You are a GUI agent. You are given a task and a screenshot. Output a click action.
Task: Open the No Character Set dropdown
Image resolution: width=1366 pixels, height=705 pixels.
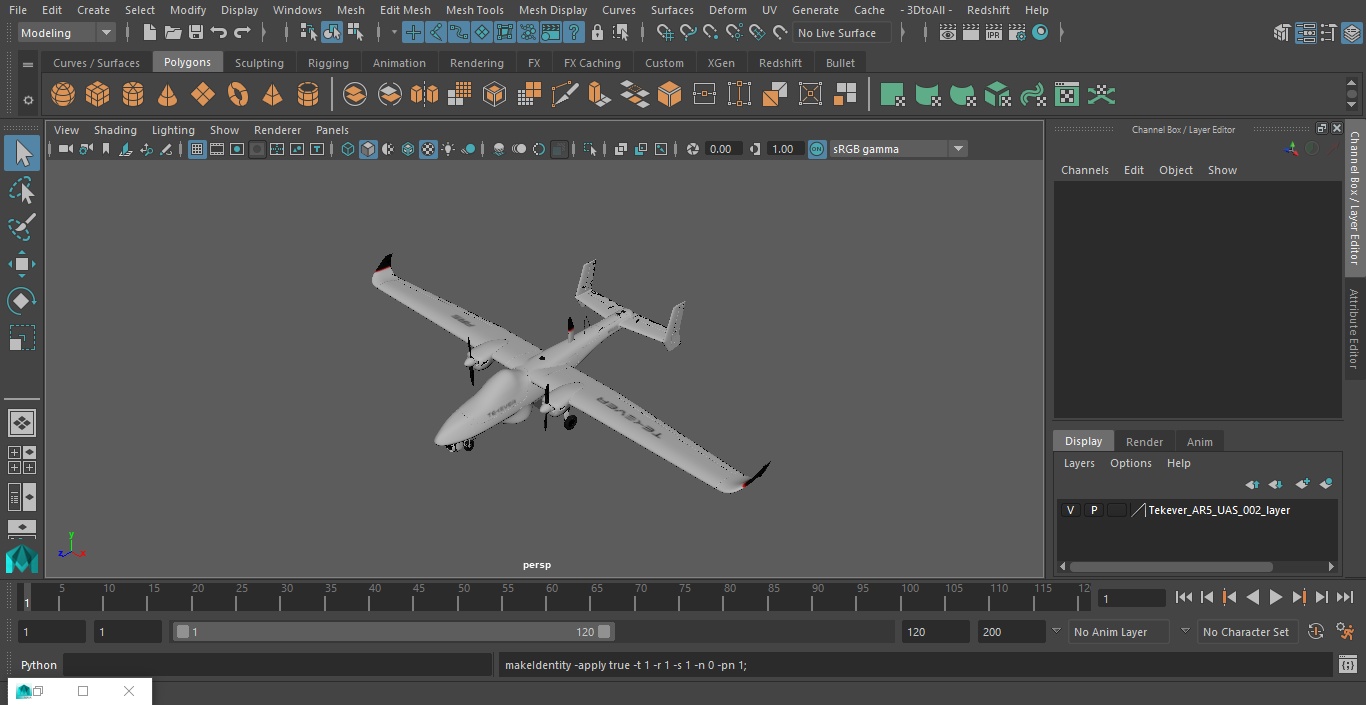coord(1246,632)
